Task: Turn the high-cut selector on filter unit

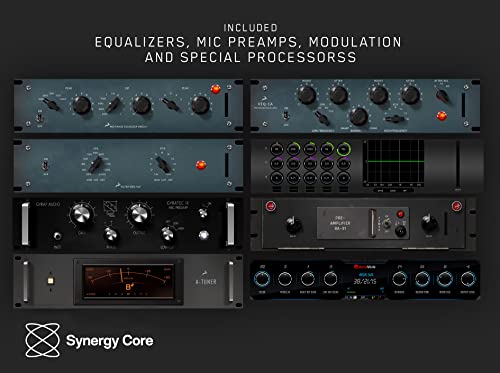Action: (x=163, y=165)
